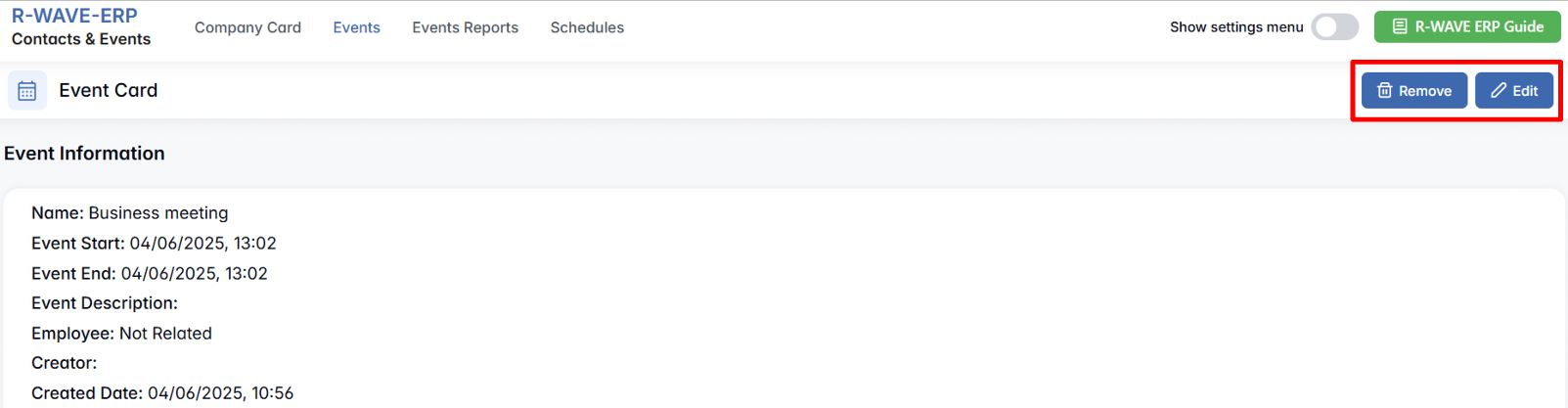Click the Event Start date line
The height and width of the screenshot is (408, 1568).
point(154,244)
